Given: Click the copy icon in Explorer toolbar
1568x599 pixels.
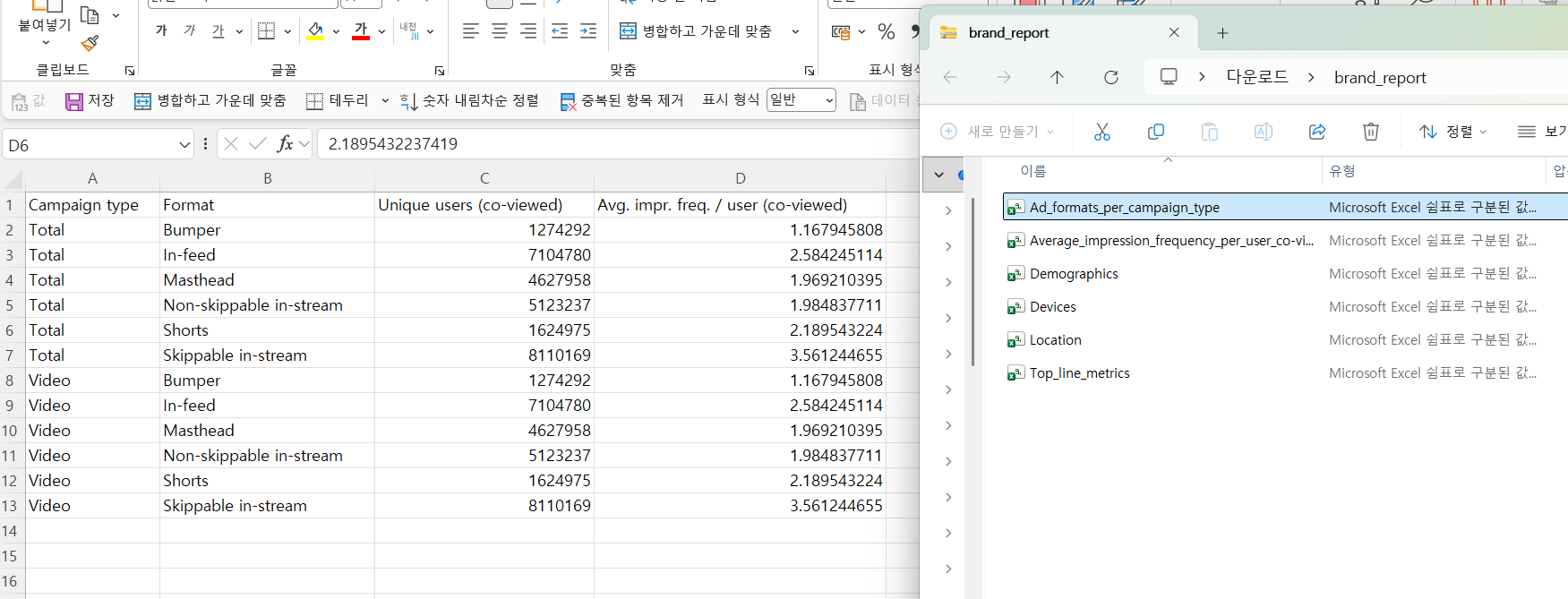Looking at the screenshot, I should 1156,132.
